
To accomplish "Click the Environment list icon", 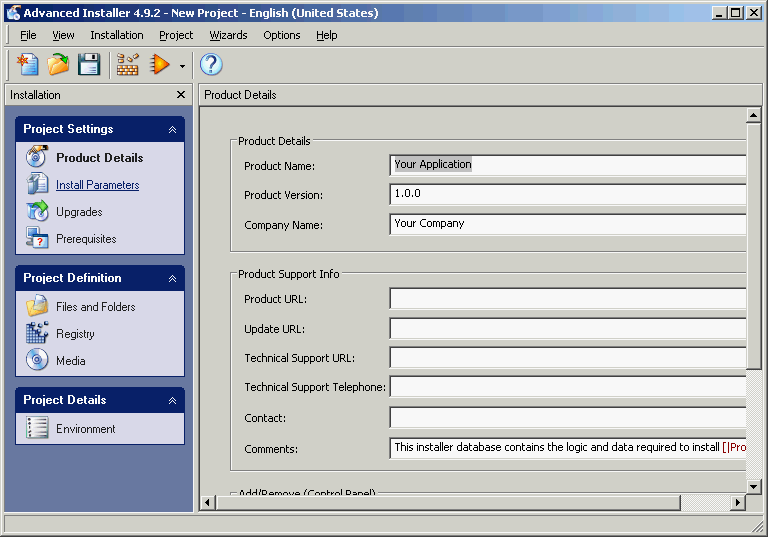I will pos(37,428).
